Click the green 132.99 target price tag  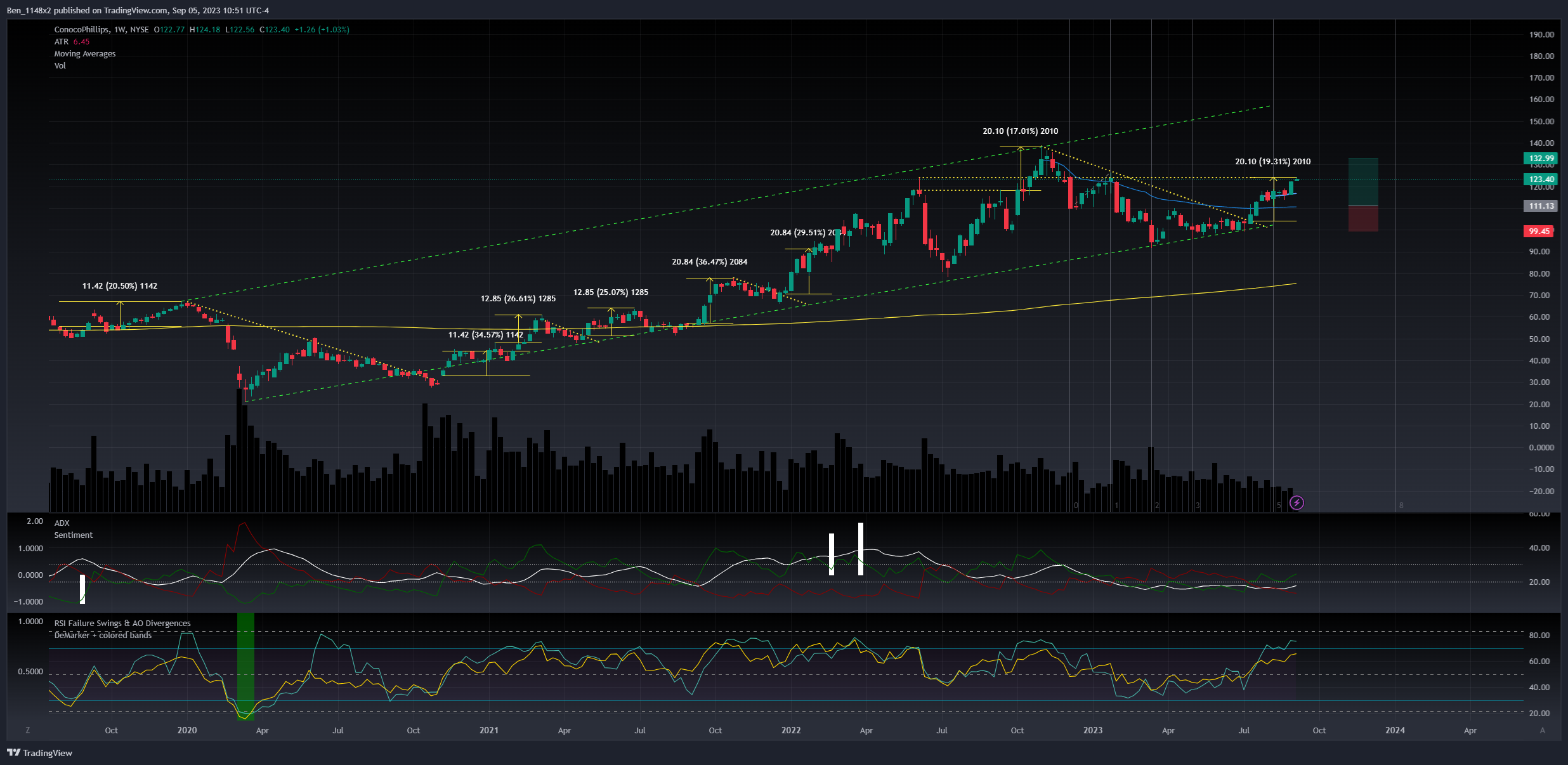click(x=1540, y=159)
